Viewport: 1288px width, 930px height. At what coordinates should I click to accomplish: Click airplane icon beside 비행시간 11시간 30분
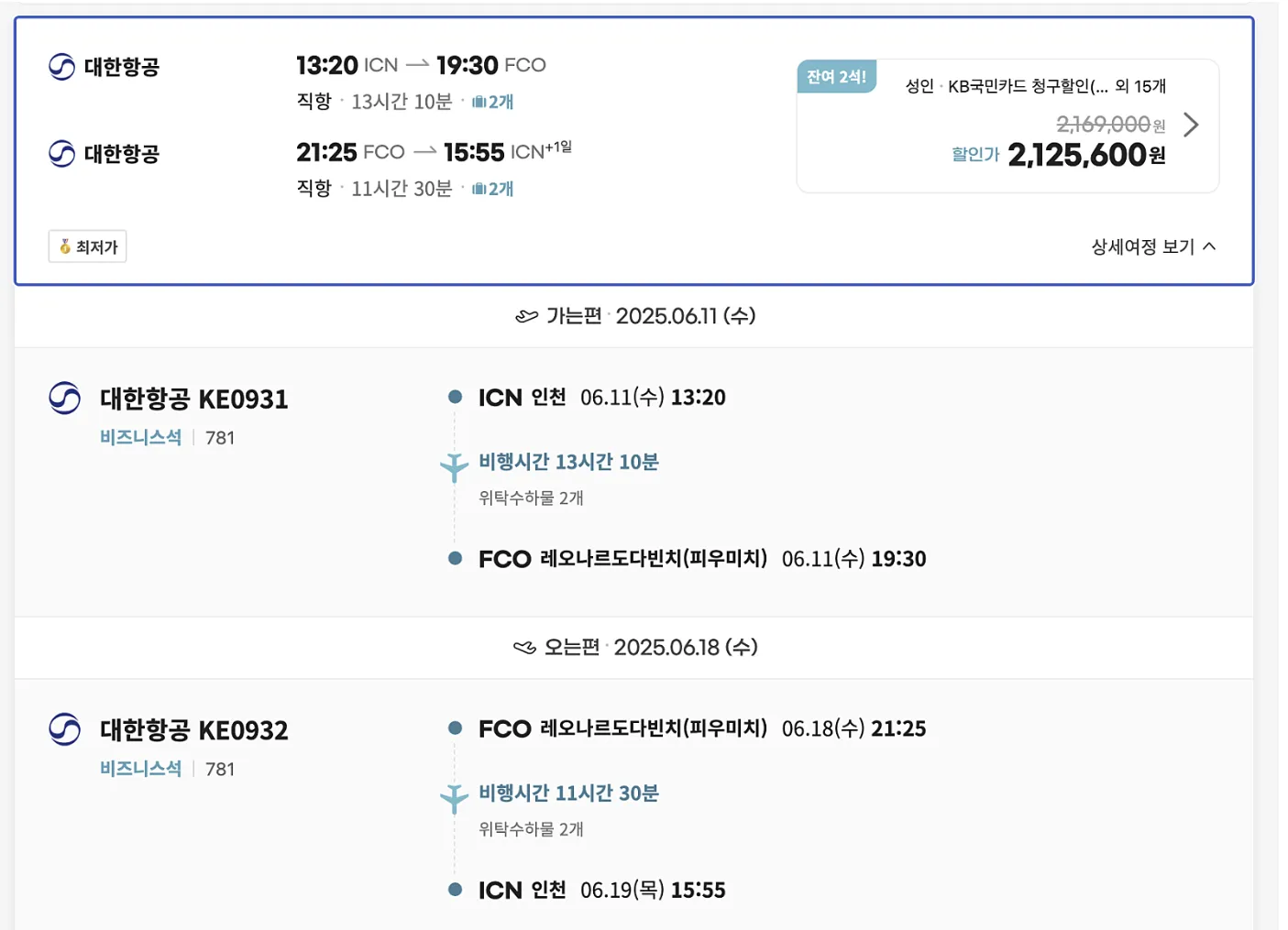454,798
